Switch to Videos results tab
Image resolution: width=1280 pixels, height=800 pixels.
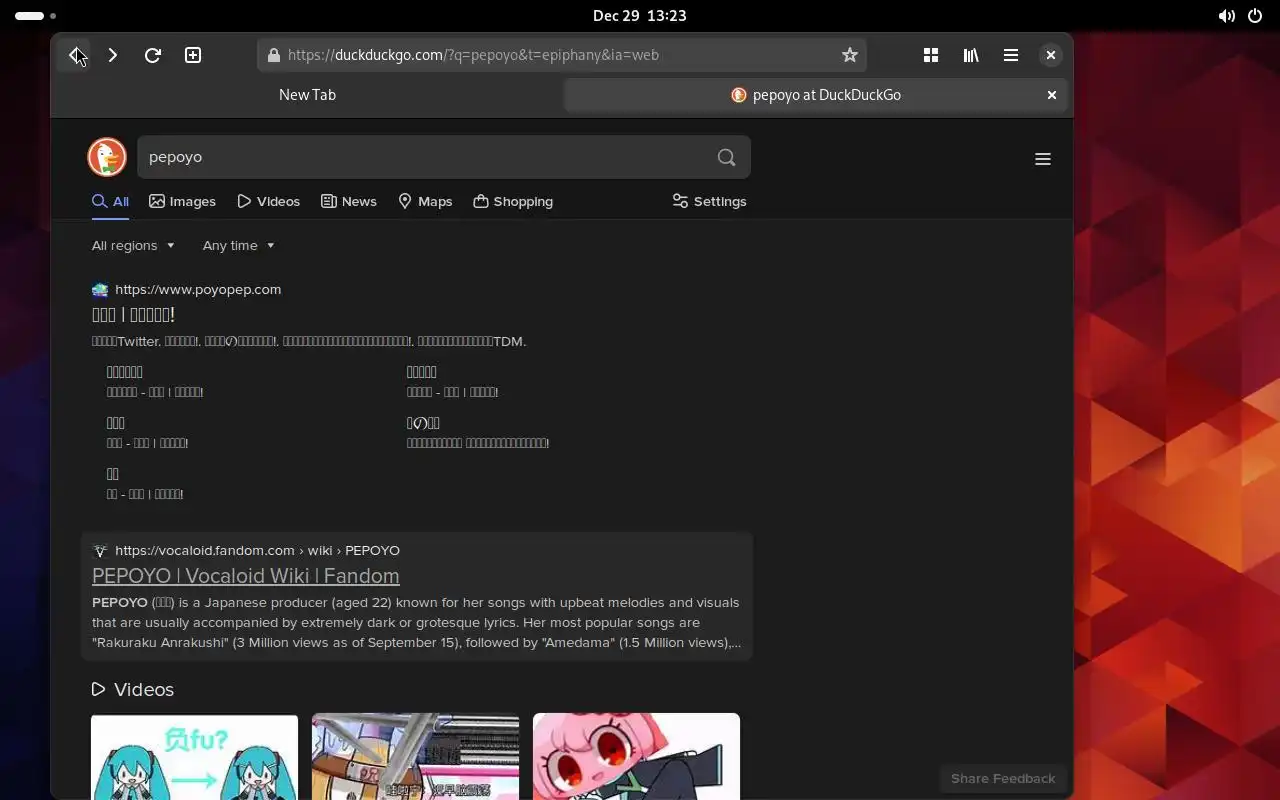pos(268,201)
